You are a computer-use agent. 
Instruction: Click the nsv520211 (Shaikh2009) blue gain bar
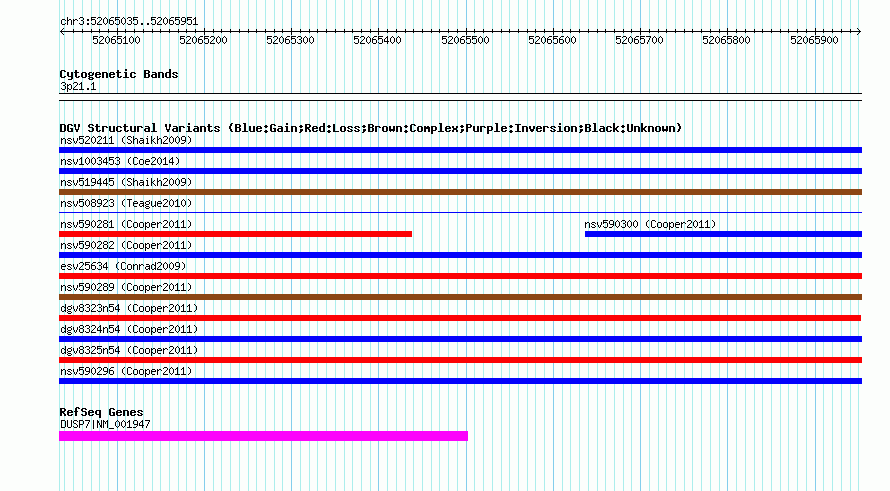(460, 150)
